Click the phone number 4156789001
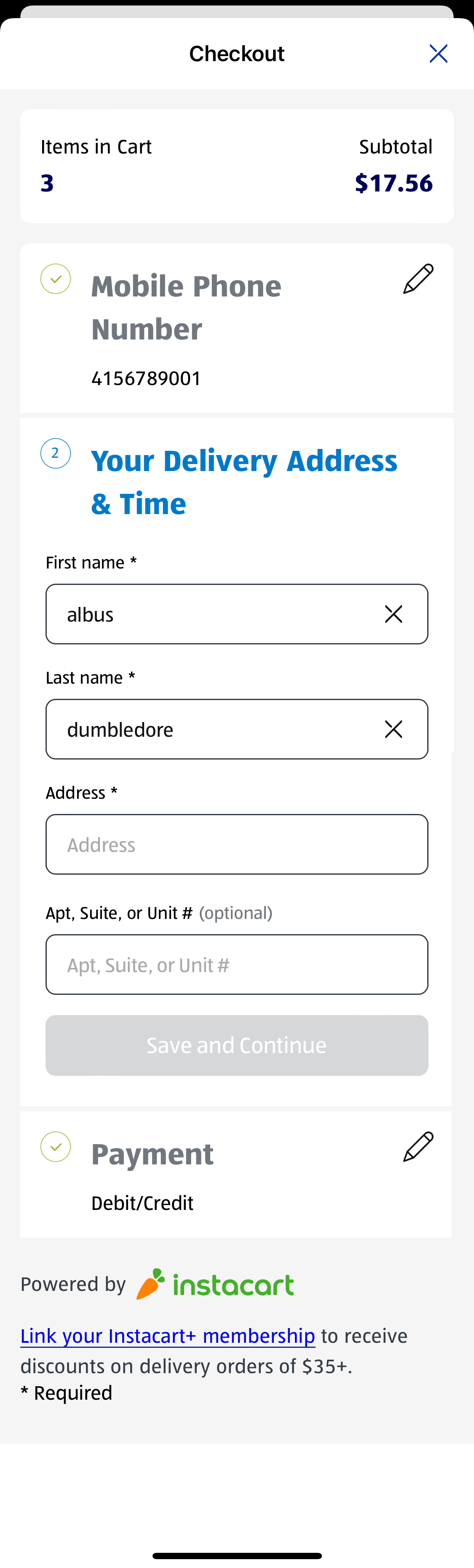Screen dimensions: 474x1568 (145, 378)
